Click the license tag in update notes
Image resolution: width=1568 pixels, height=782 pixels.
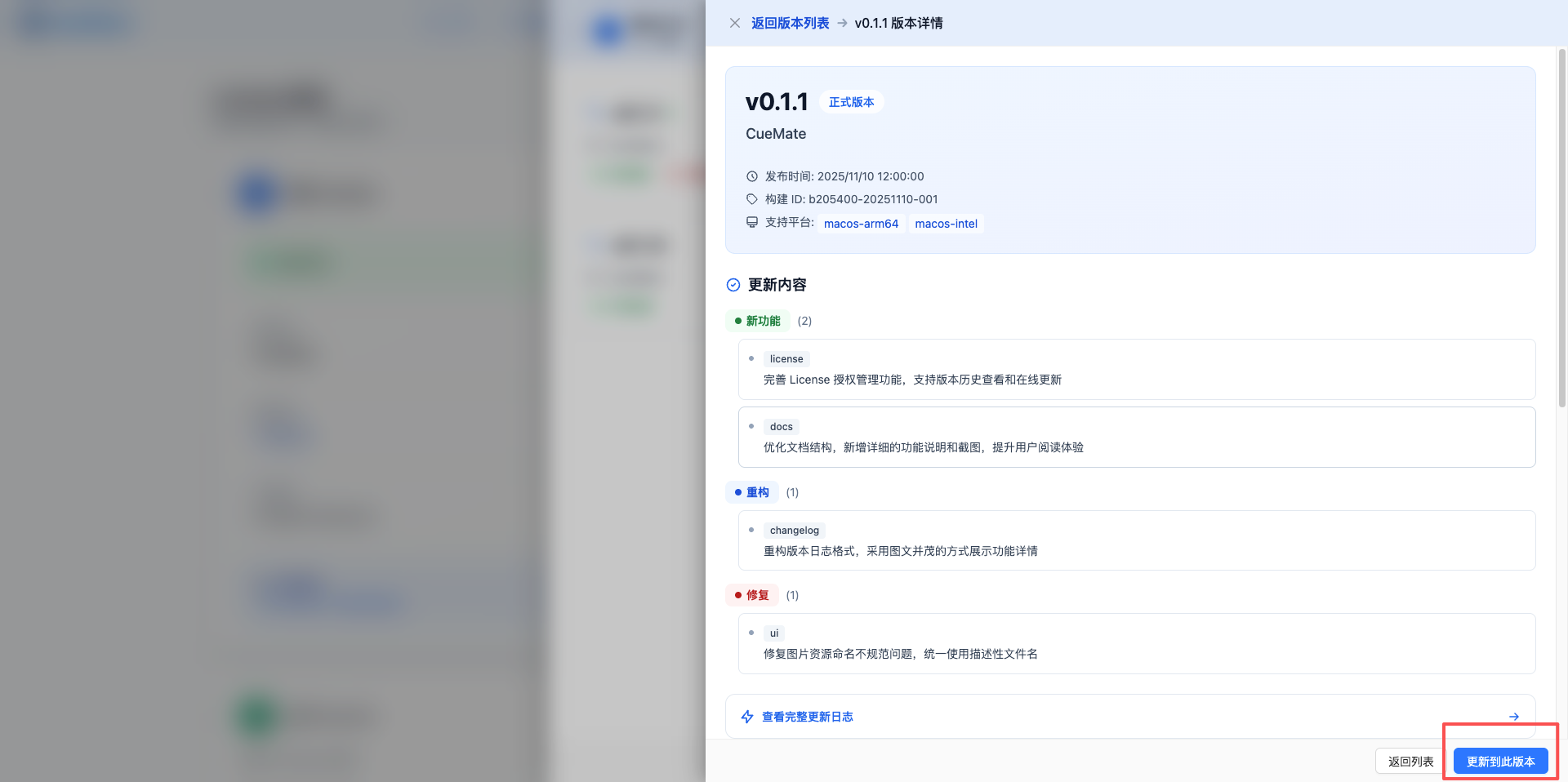pyautogui.click(x=786, y=358)
